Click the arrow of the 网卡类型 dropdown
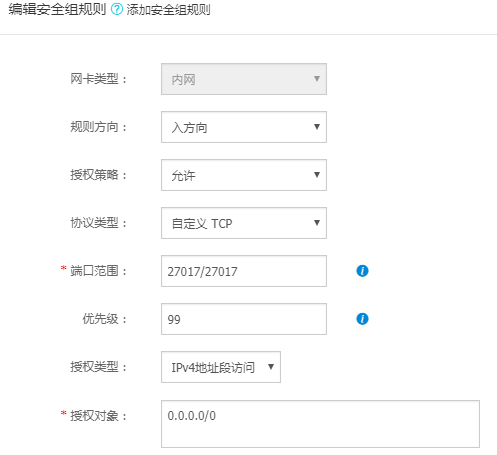Image resolution: width=497 pixels, height=455 pixels. click(x=317, y=79)
